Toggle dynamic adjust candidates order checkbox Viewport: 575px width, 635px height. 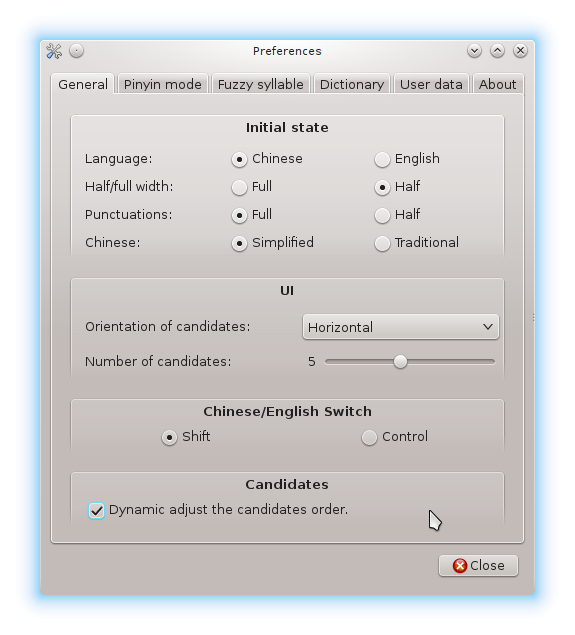click(x=96, y=510)
